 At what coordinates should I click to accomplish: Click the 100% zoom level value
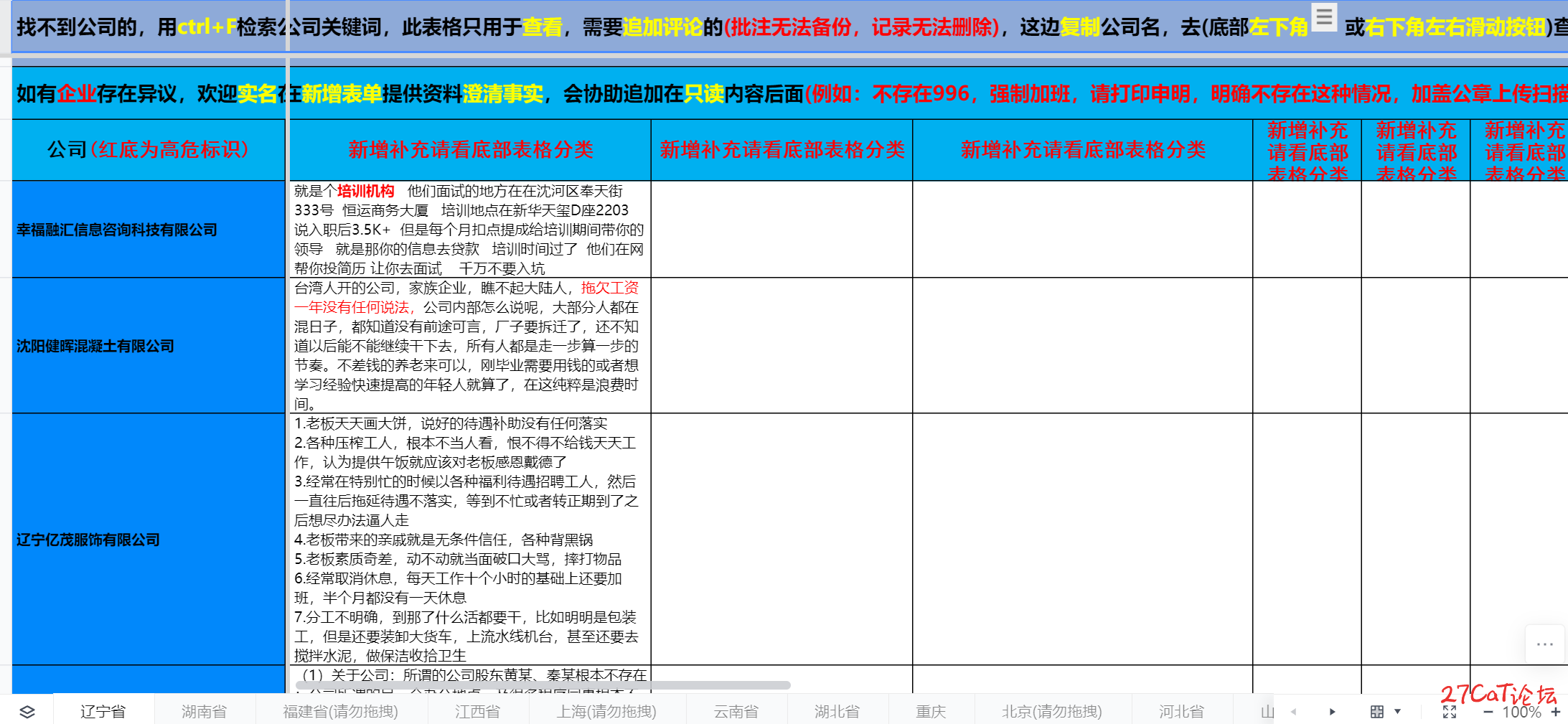pos(1521,712)
